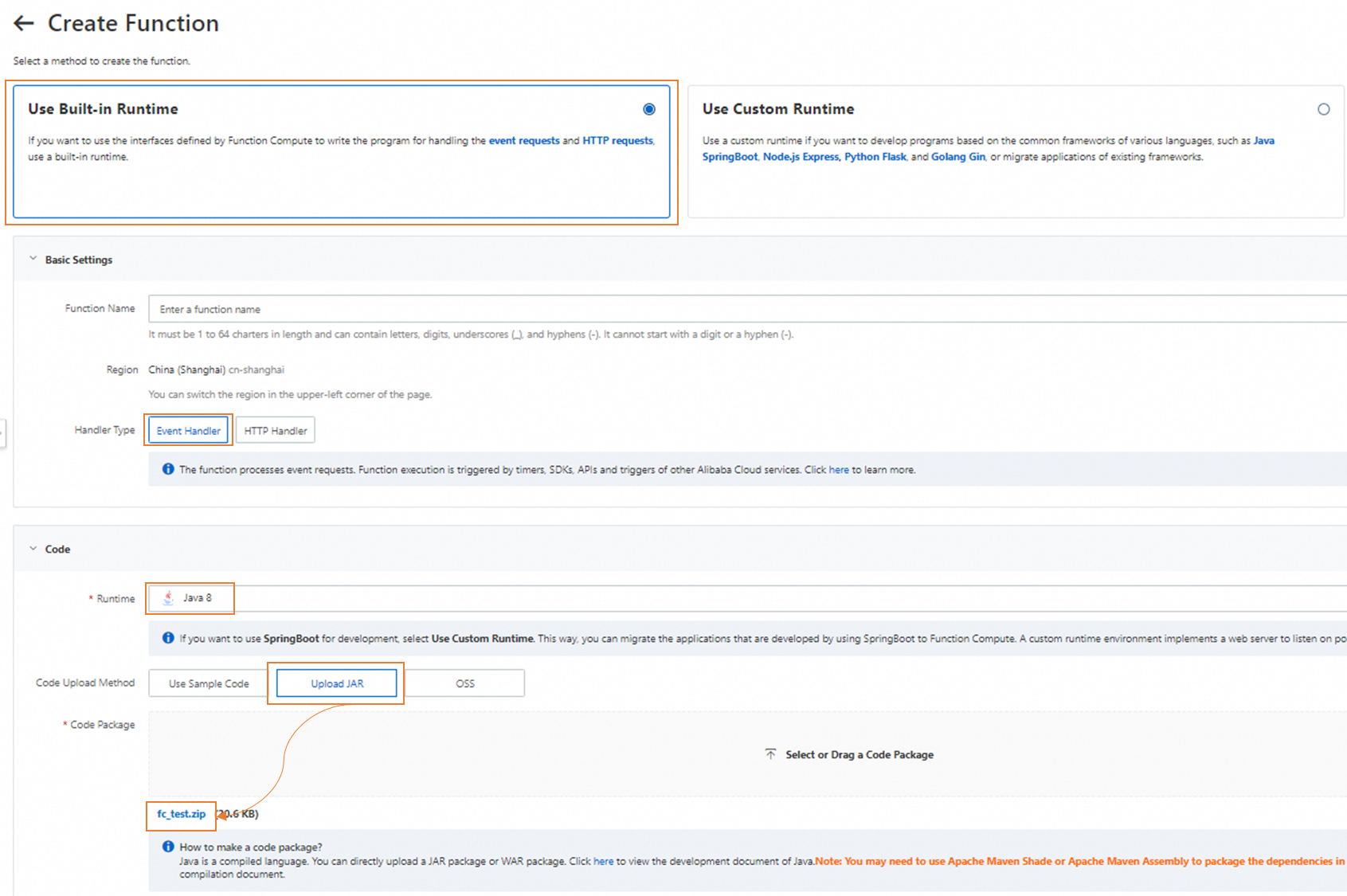
Task: Open the event requests link
Action: point(524,141)
